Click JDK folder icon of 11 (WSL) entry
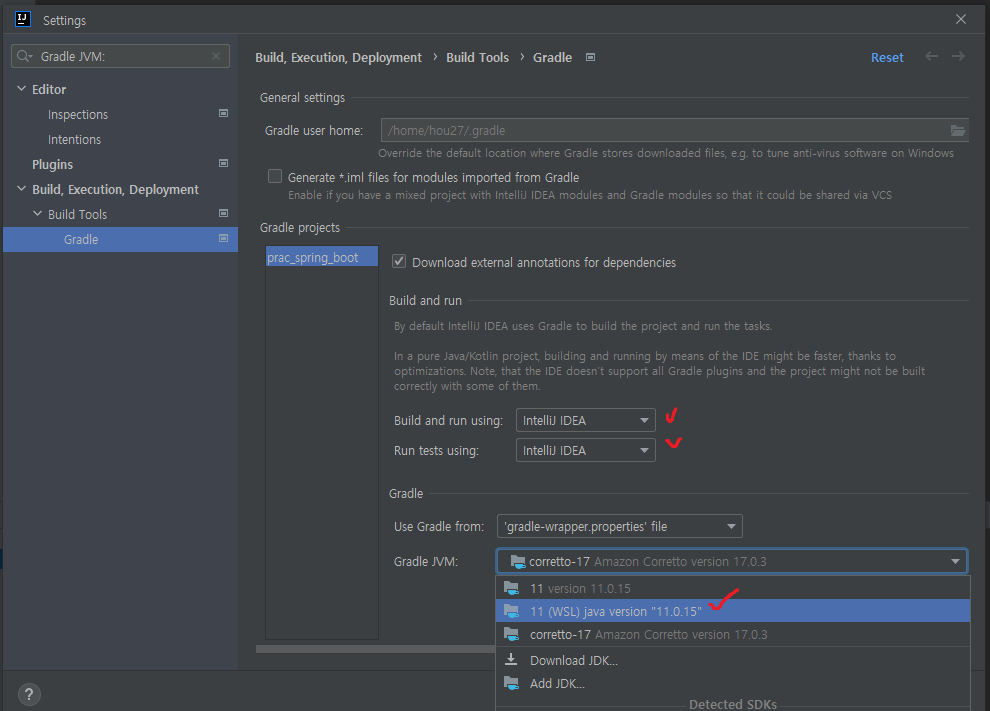Viewport: 990px width, 711px height. tap(511, 611)
